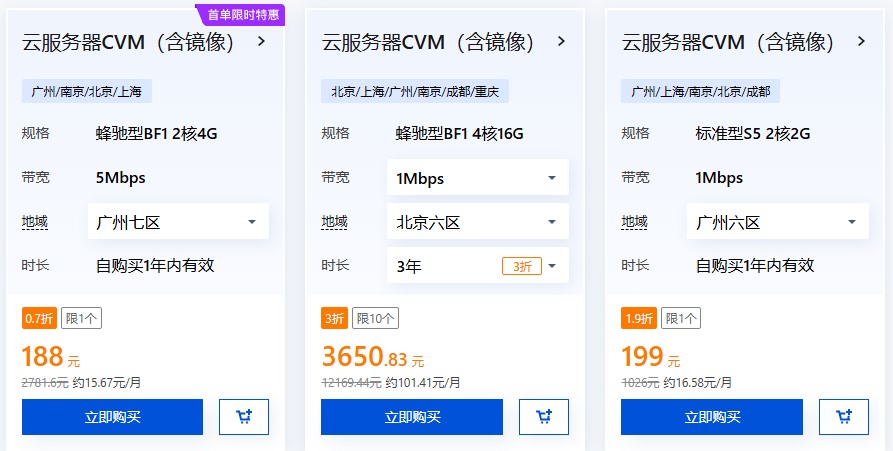Add the 199元 server to cart
This screenshot has height=451, width=893.
(x=843, y=417)
